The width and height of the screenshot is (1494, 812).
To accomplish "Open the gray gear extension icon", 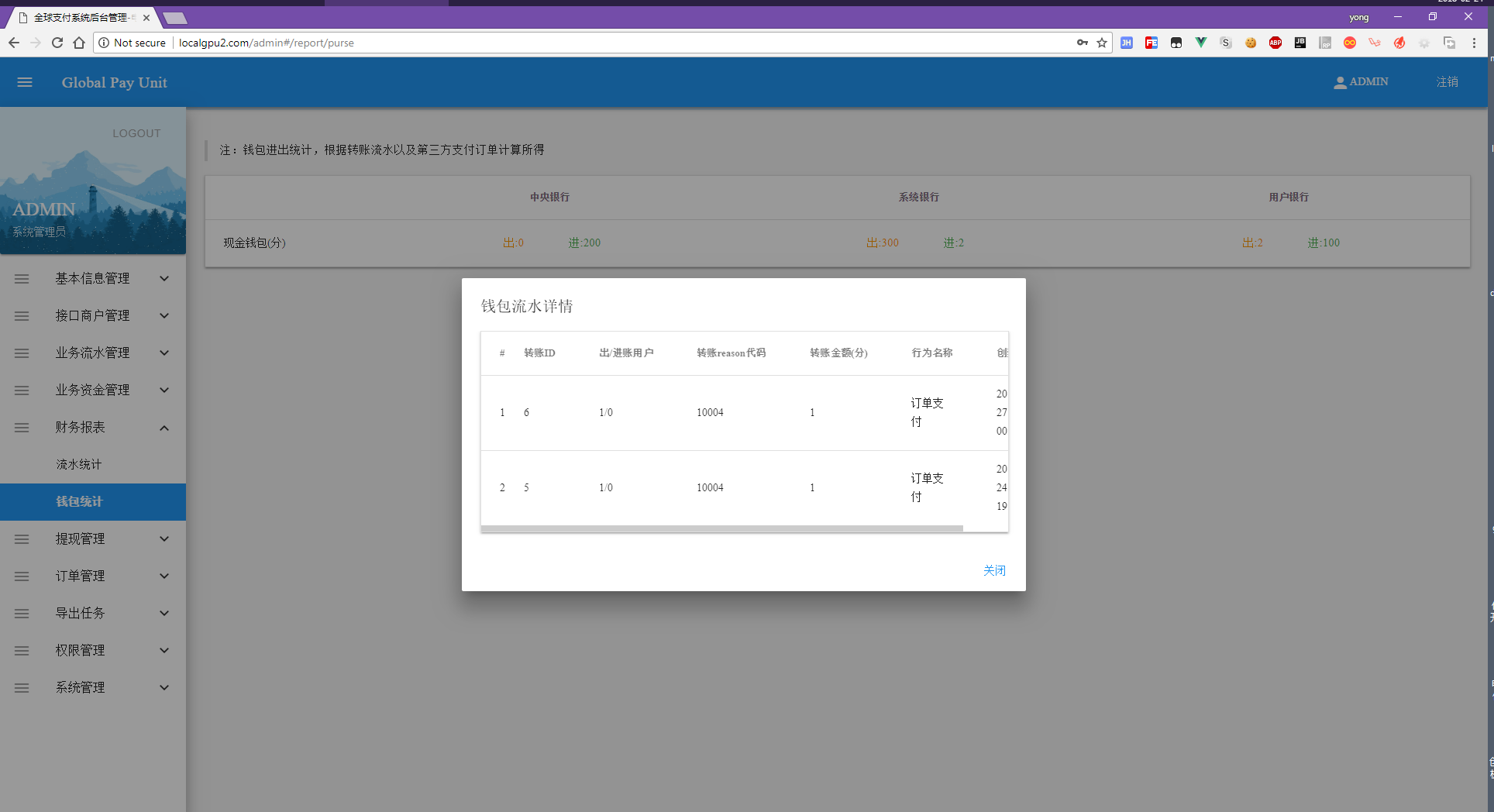I will (1424, 43).
